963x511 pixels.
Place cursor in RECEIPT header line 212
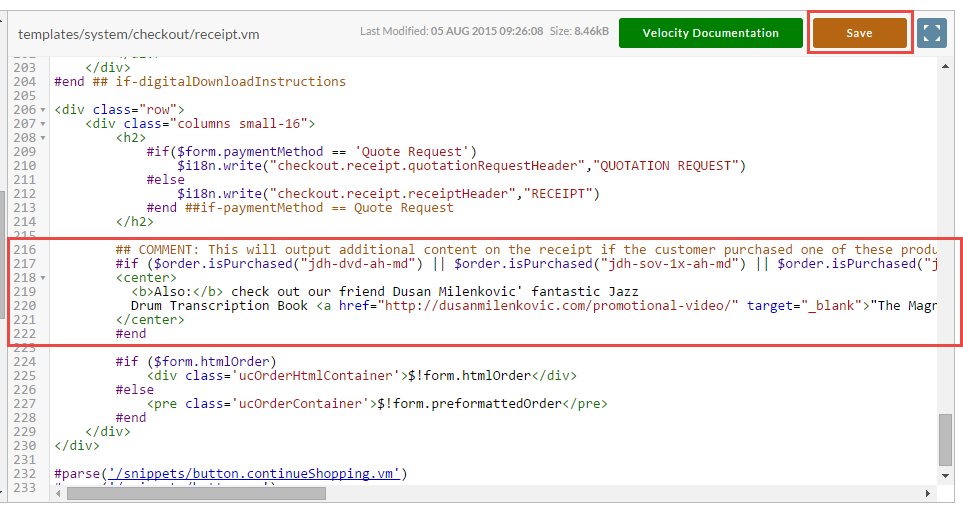click(x=388, y=194)
